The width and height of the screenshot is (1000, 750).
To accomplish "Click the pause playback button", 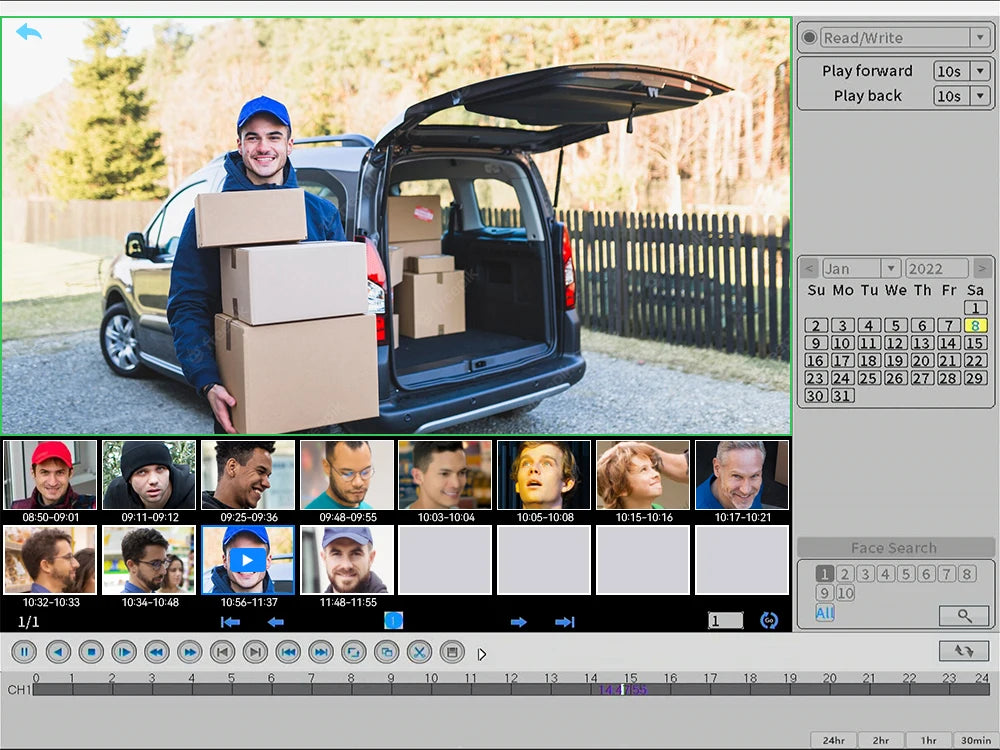I will [x=24, y=653].
